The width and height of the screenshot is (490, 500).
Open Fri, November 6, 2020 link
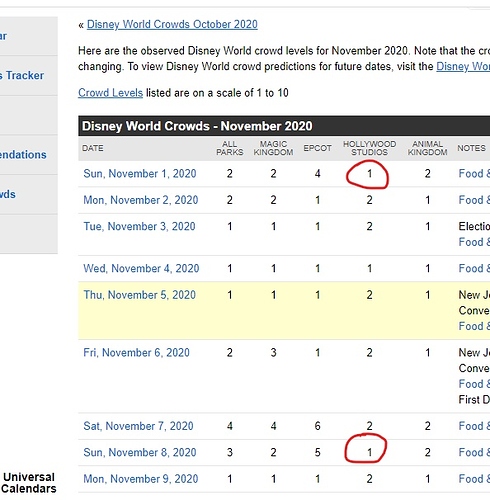(x=136, y=353)
